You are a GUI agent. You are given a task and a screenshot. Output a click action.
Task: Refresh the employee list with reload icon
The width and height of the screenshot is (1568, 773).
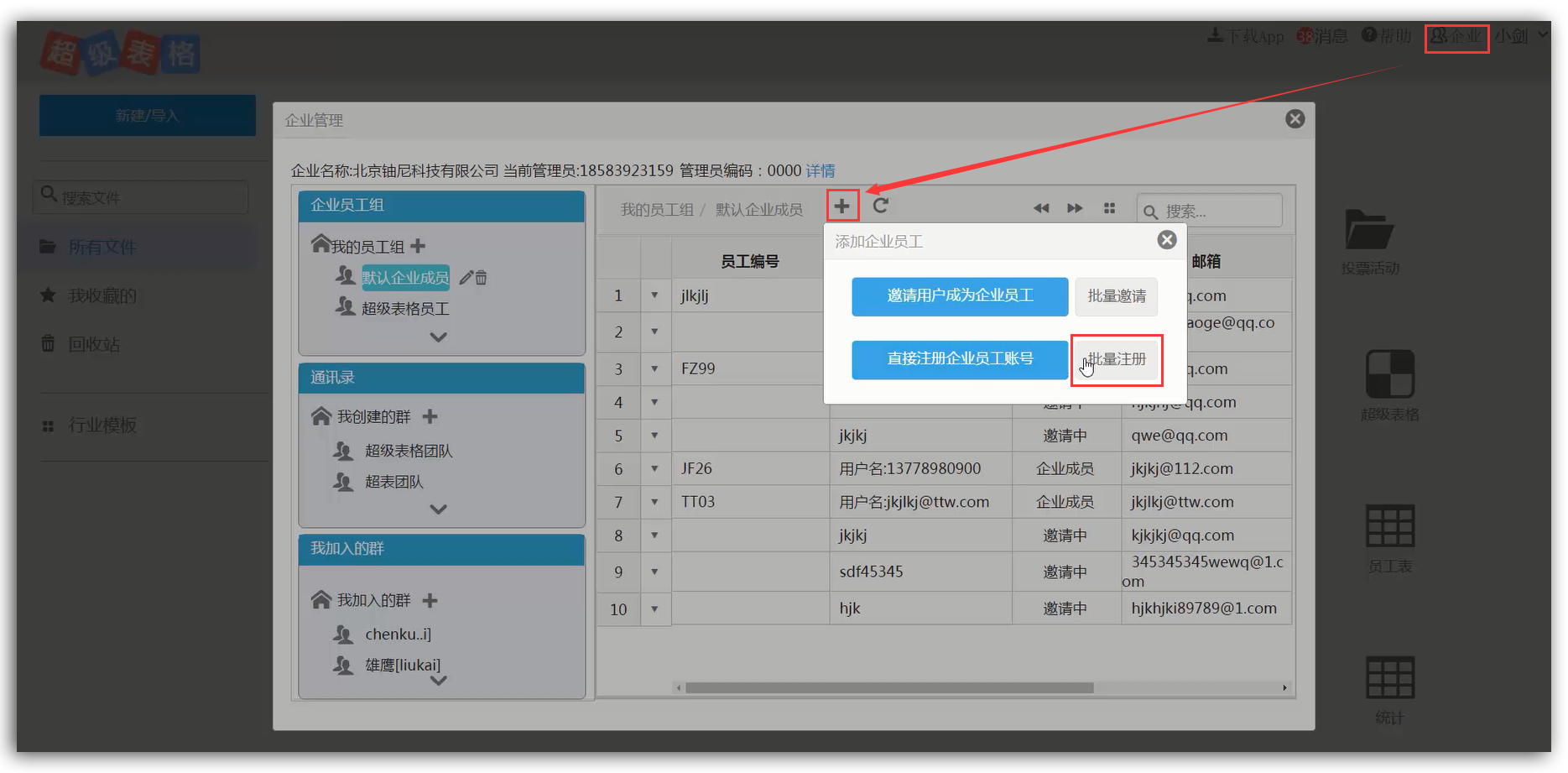click(880, 206)
